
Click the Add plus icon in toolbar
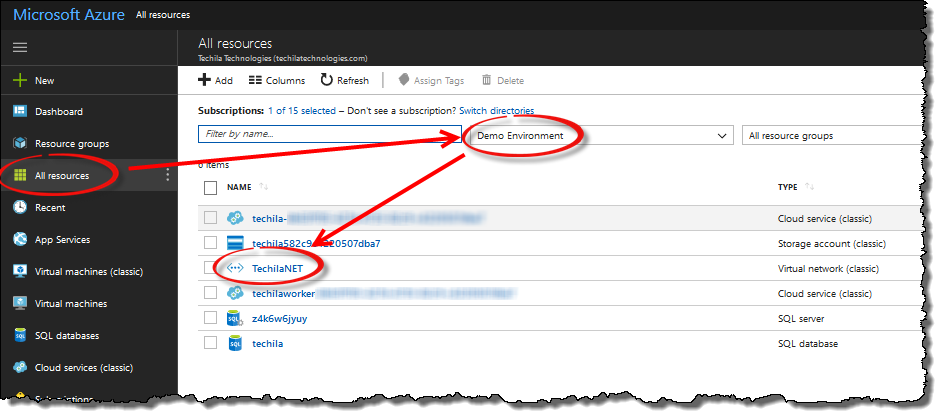pos(204,80)
